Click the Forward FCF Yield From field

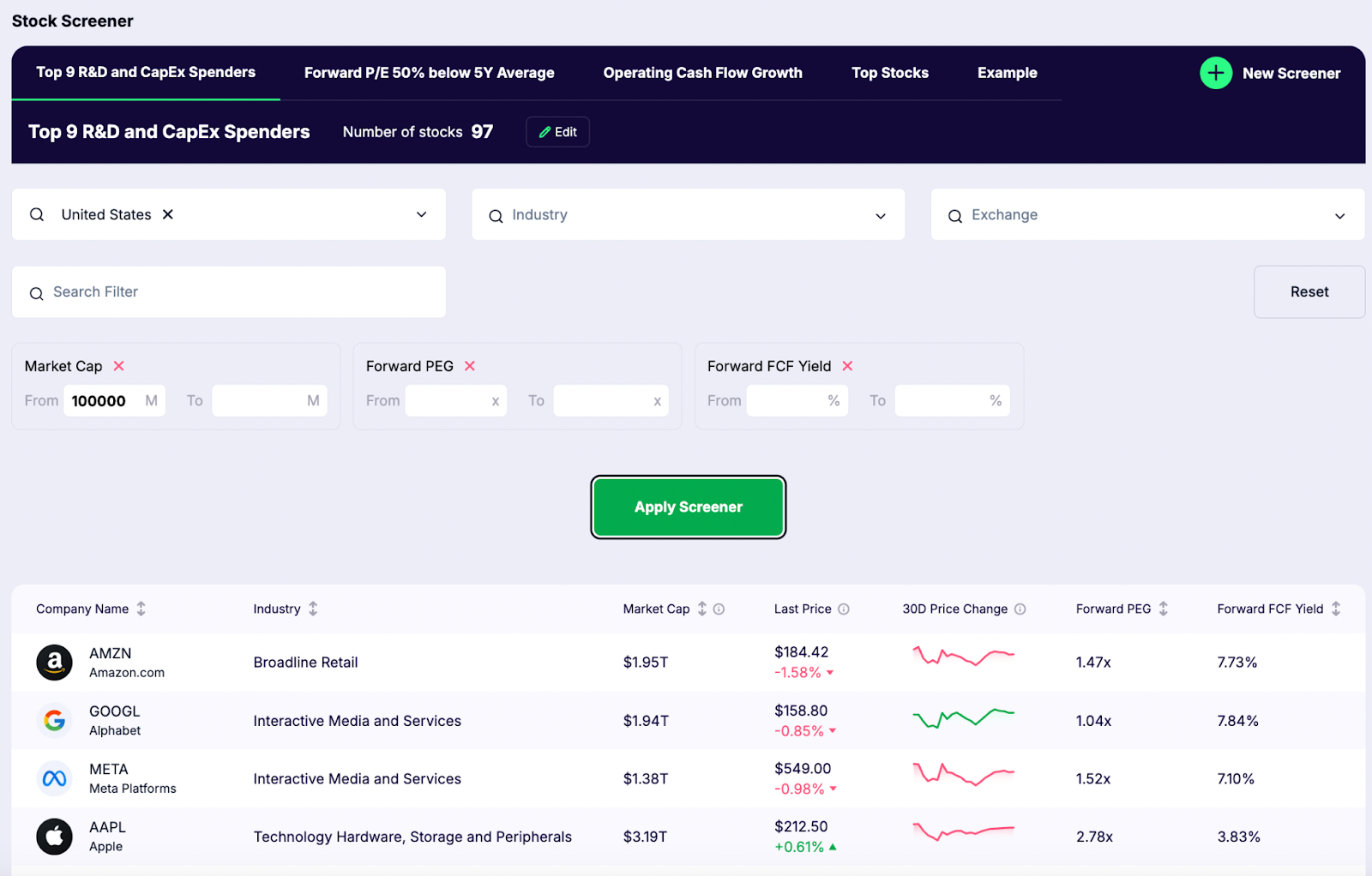pyautogui.click(x=797, y=400)
